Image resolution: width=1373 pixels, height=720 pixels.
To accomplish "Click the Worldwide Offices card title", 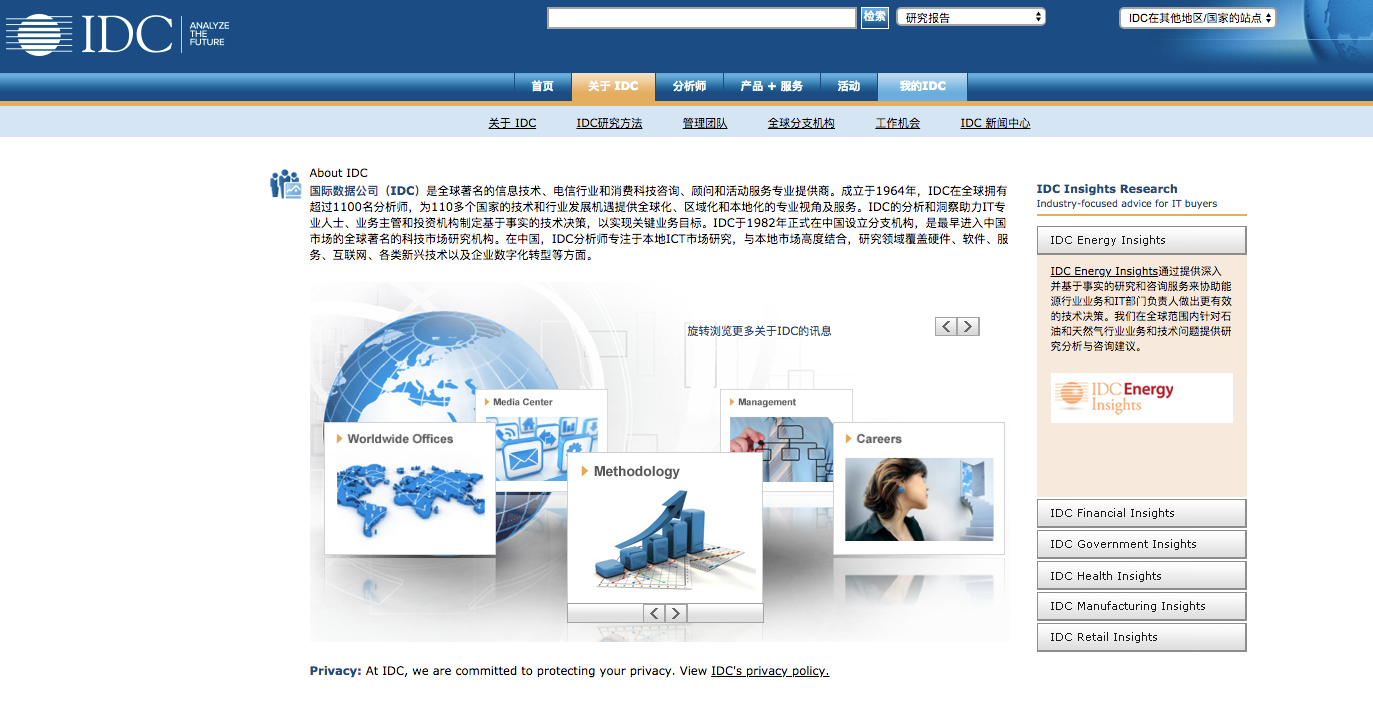I will coord(400,439).
